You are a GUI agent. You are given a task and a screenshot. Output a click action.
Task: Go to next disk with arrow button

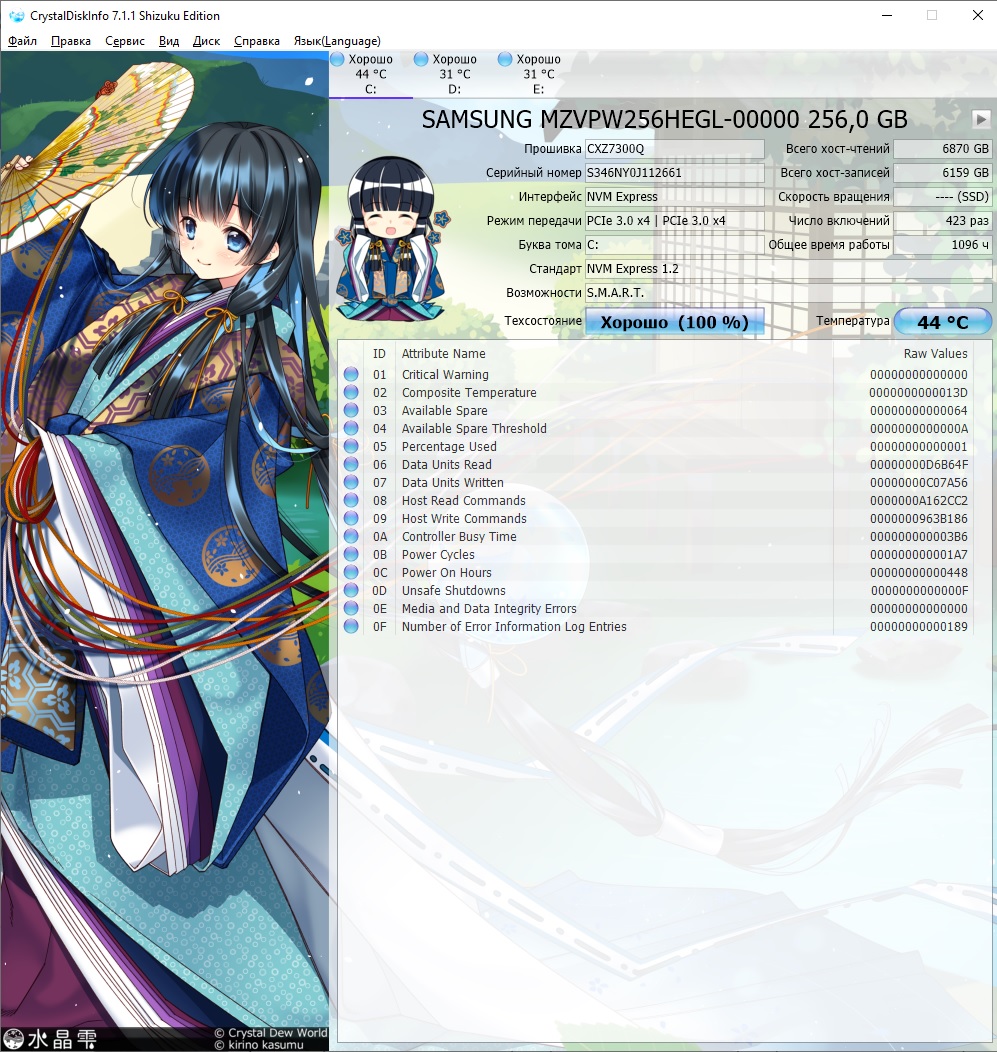pyautogui.click(x=981, y=119)
